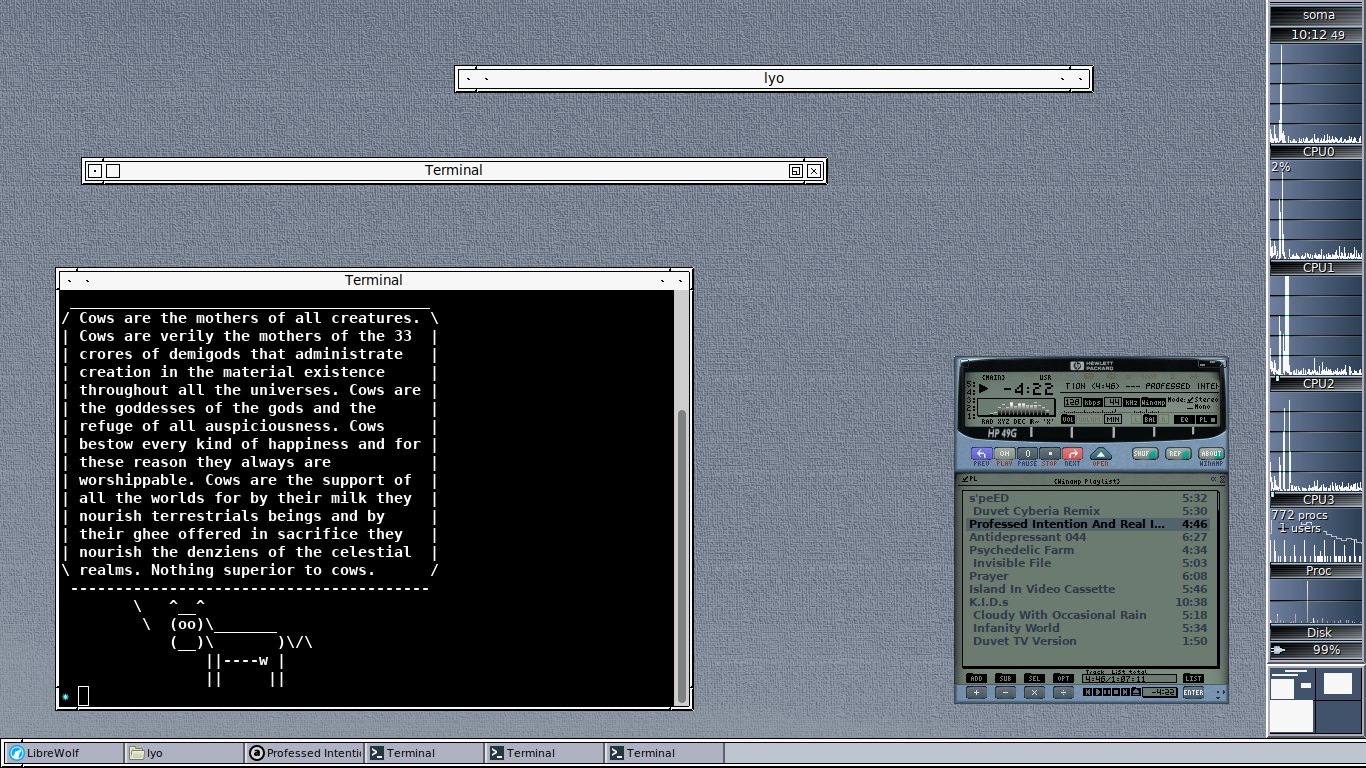Pause playback with the PAUSE button

click(x=1027, y=454)
